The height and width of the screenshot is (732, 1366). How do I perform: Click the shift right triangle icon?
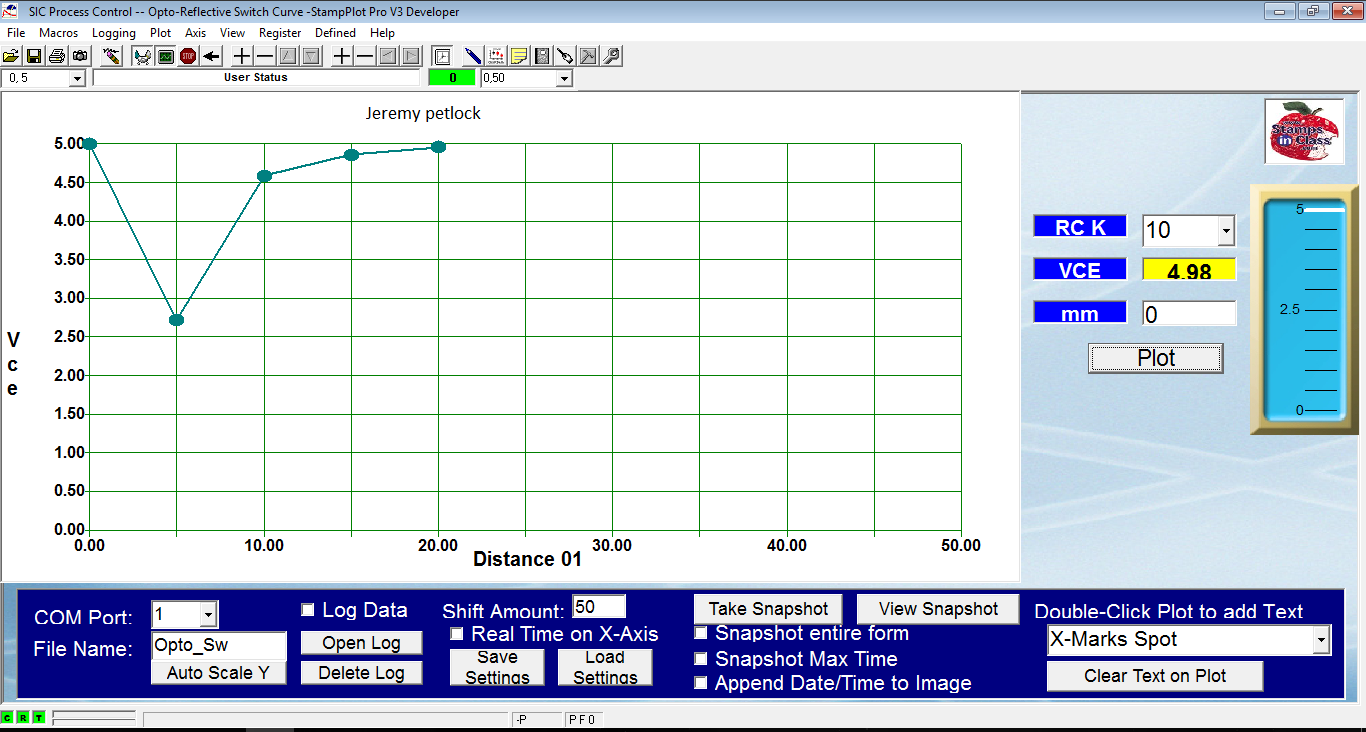[411, 56]
